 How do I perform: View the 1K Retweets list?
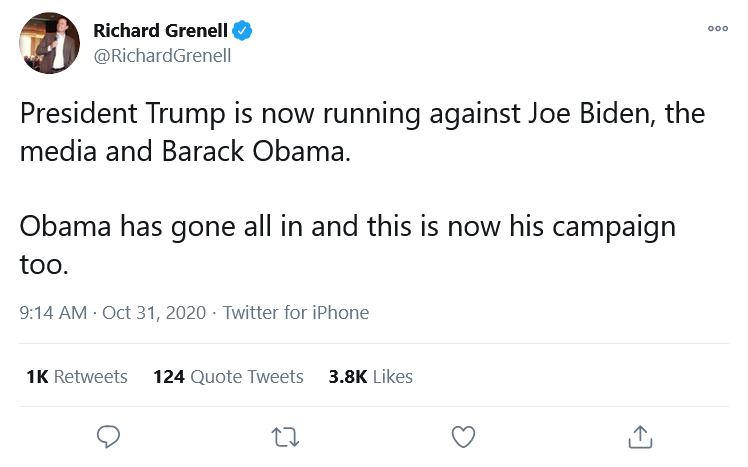[77, 377]
